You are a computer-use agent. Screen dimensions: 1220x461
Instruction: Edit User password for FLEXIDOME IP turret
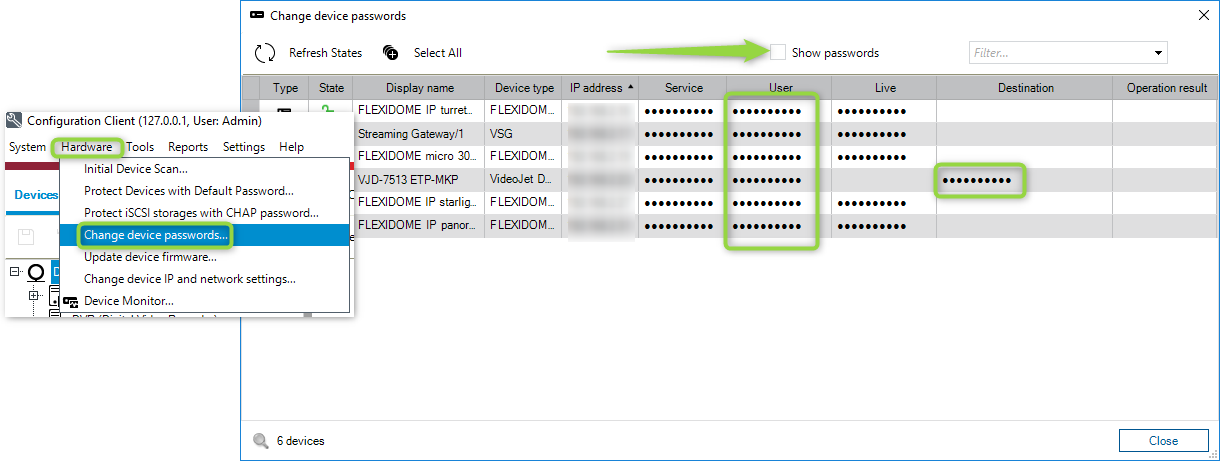781,111
